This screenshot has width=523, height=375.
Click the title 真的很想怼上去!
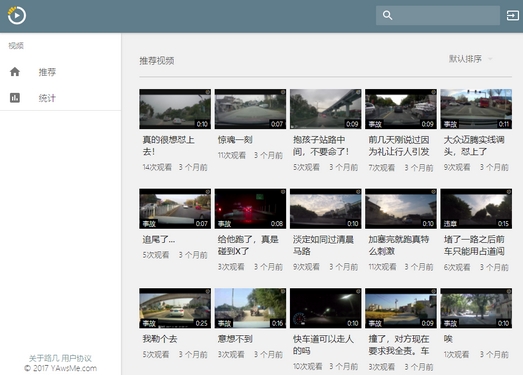(168, 145)
